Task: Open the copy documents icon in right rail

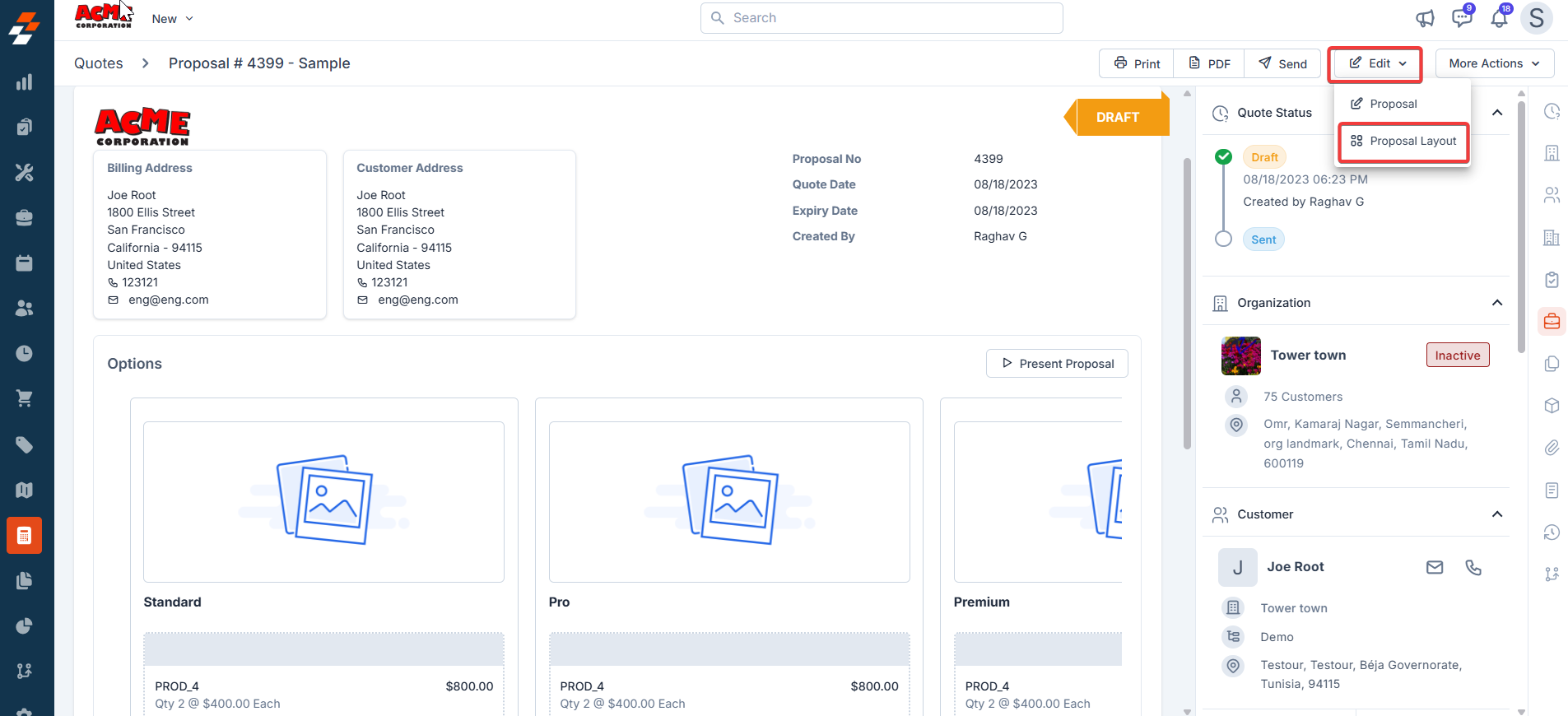Action: pos(1552,364)
